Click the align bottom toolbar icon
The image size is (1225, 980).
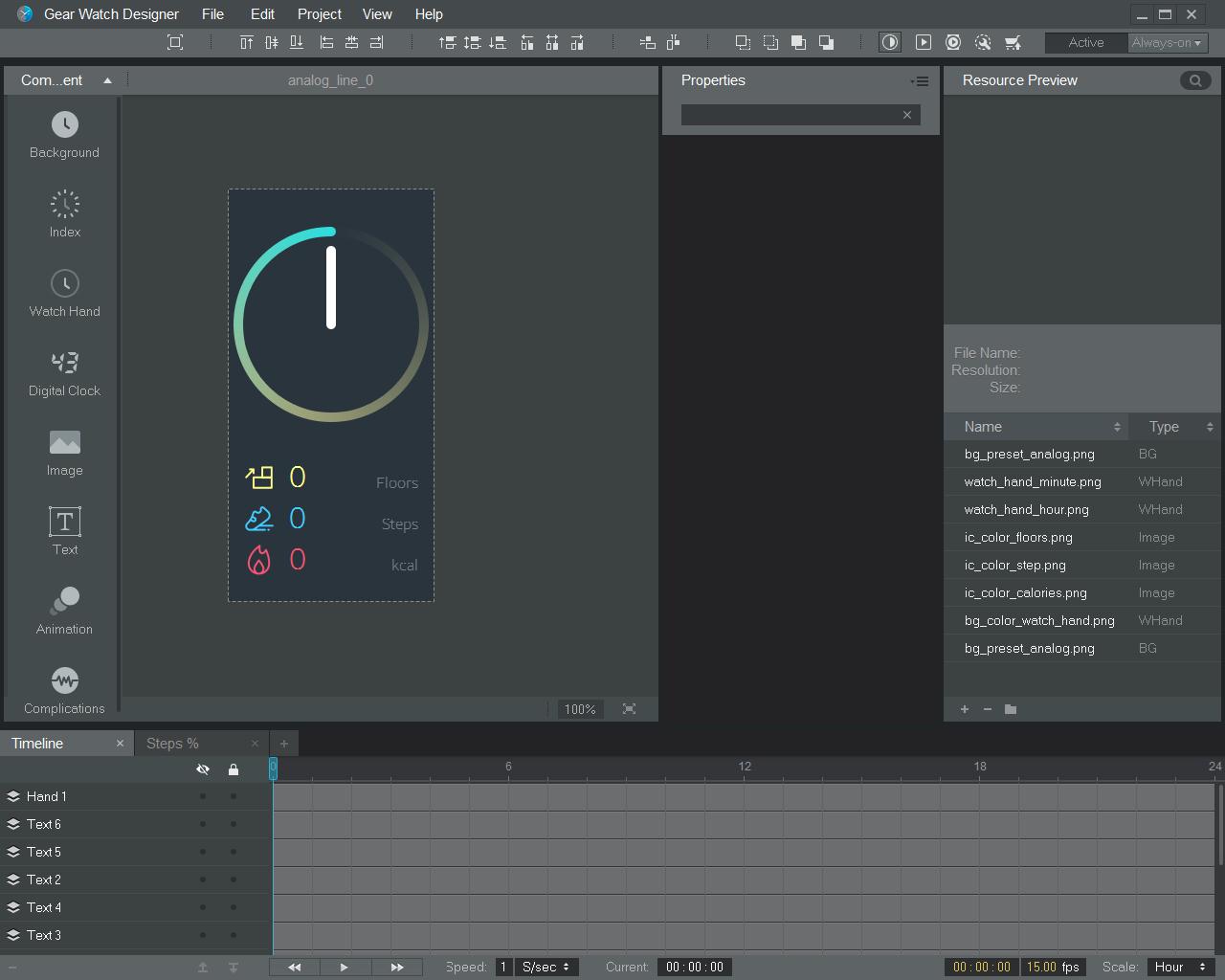[297, 42]
